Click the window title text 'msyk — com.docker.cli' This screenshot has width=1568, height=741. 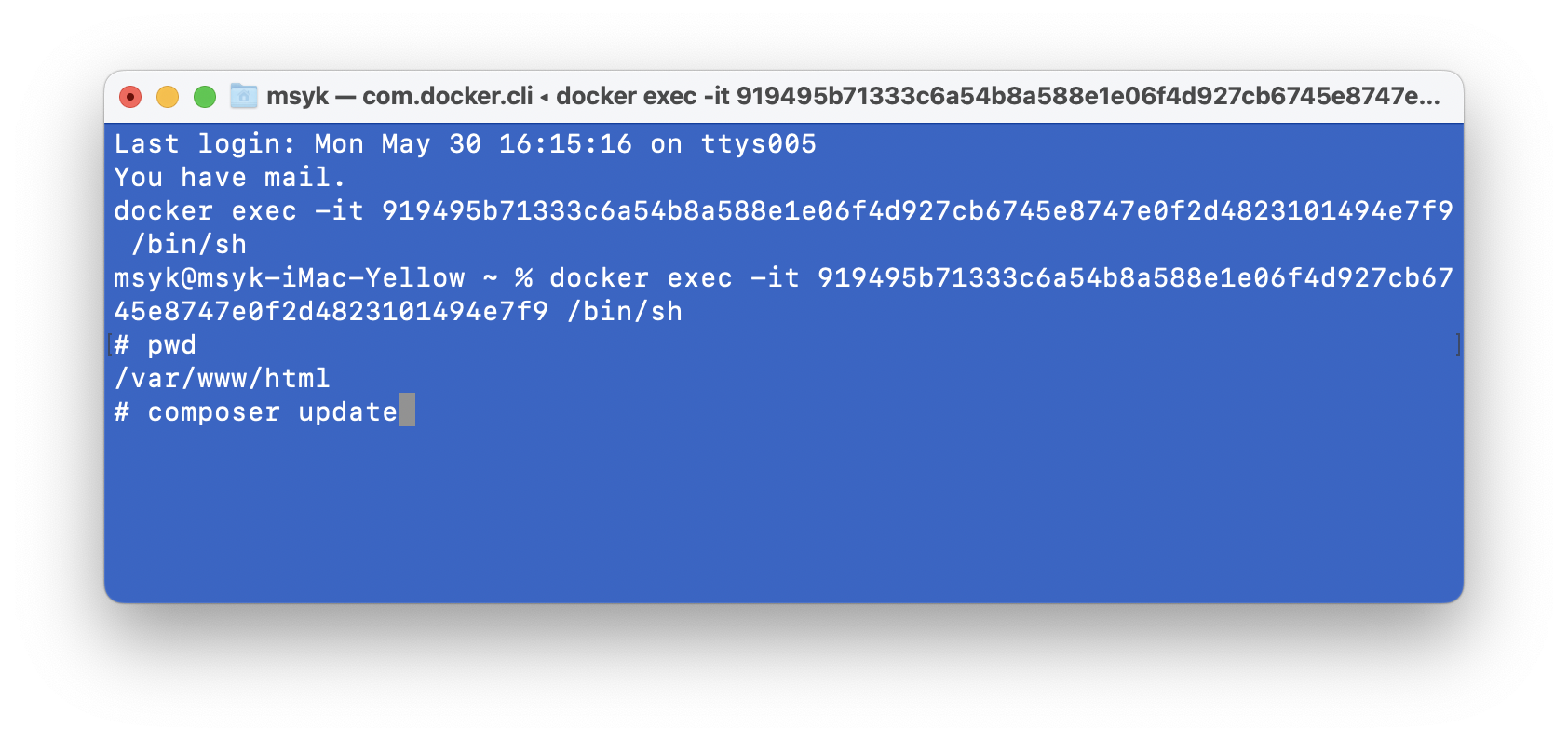coord(399,96)
